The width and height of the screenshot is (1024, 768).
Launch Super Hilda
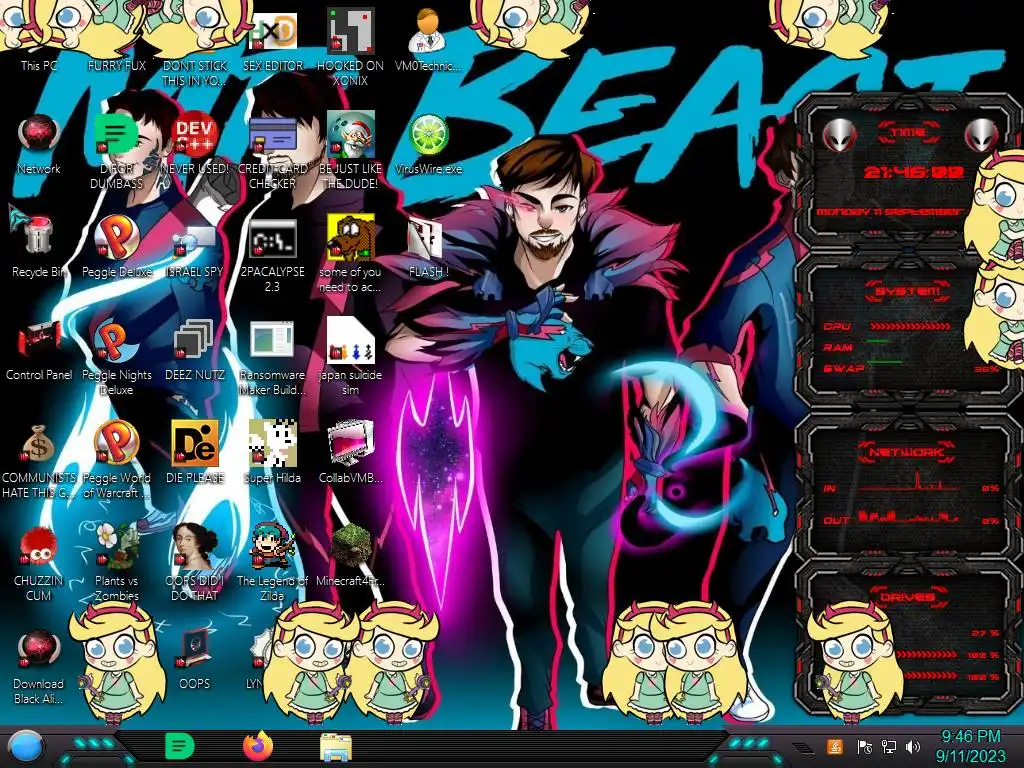272,444
